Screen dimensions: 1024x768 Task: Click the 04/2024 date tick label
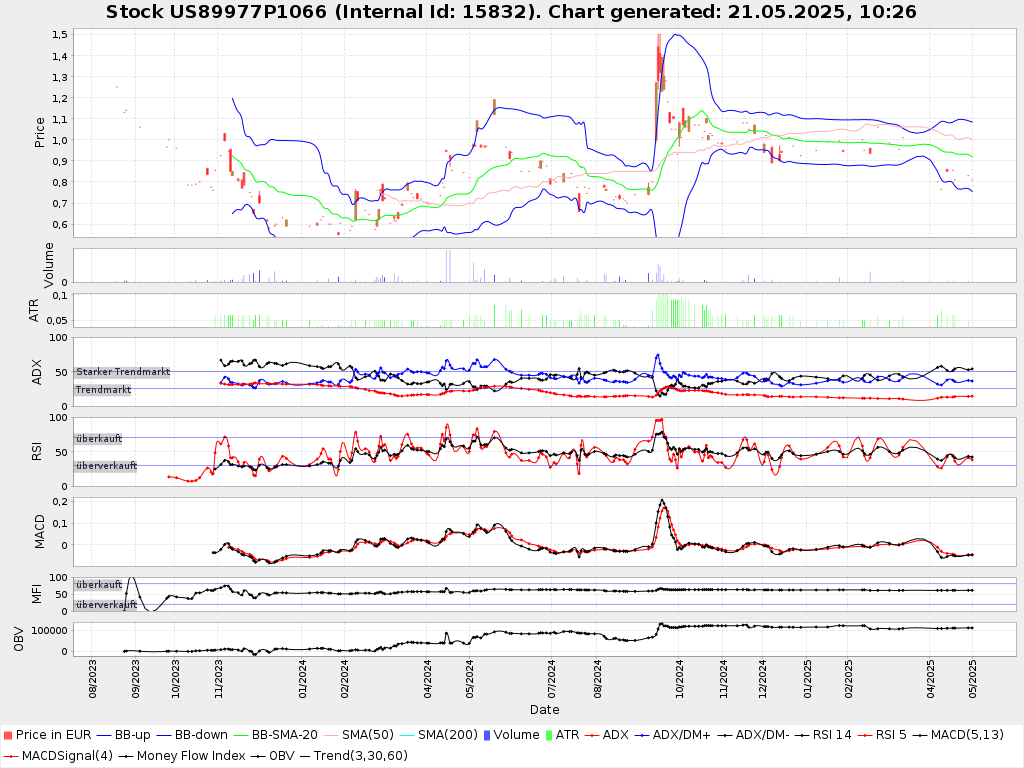427,679
